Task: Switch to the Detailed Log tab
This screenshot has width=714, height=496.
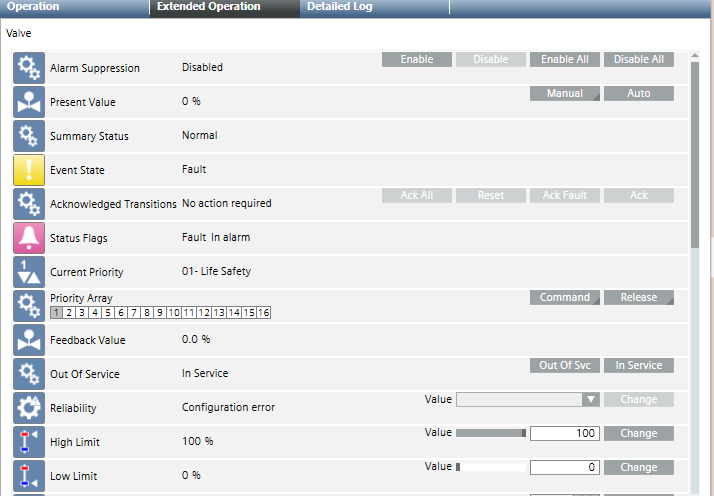Action: tap(340, 7)
